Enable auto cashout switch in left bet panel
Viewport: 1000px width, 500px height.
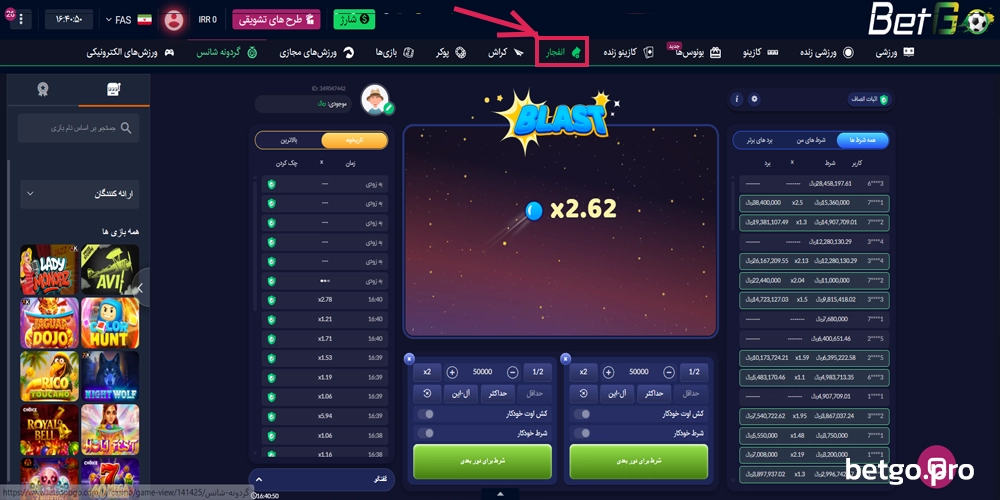[425, 414]
